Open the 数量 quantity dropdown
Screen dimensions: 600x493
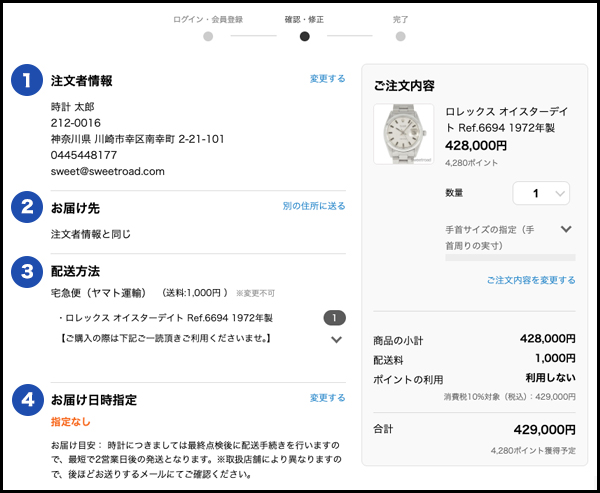coord(541,193)
